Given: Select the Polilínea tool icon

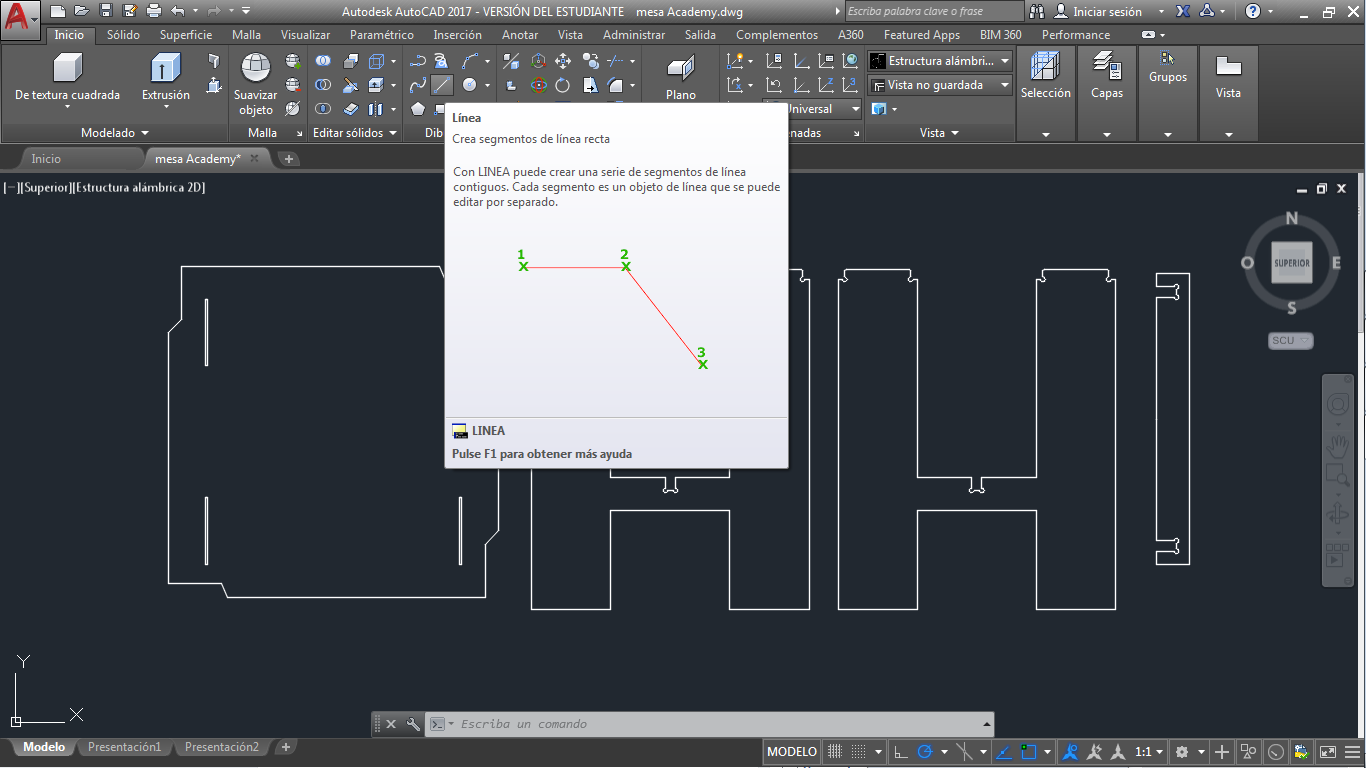Looking at the screenshot, I should coord(418,61).
